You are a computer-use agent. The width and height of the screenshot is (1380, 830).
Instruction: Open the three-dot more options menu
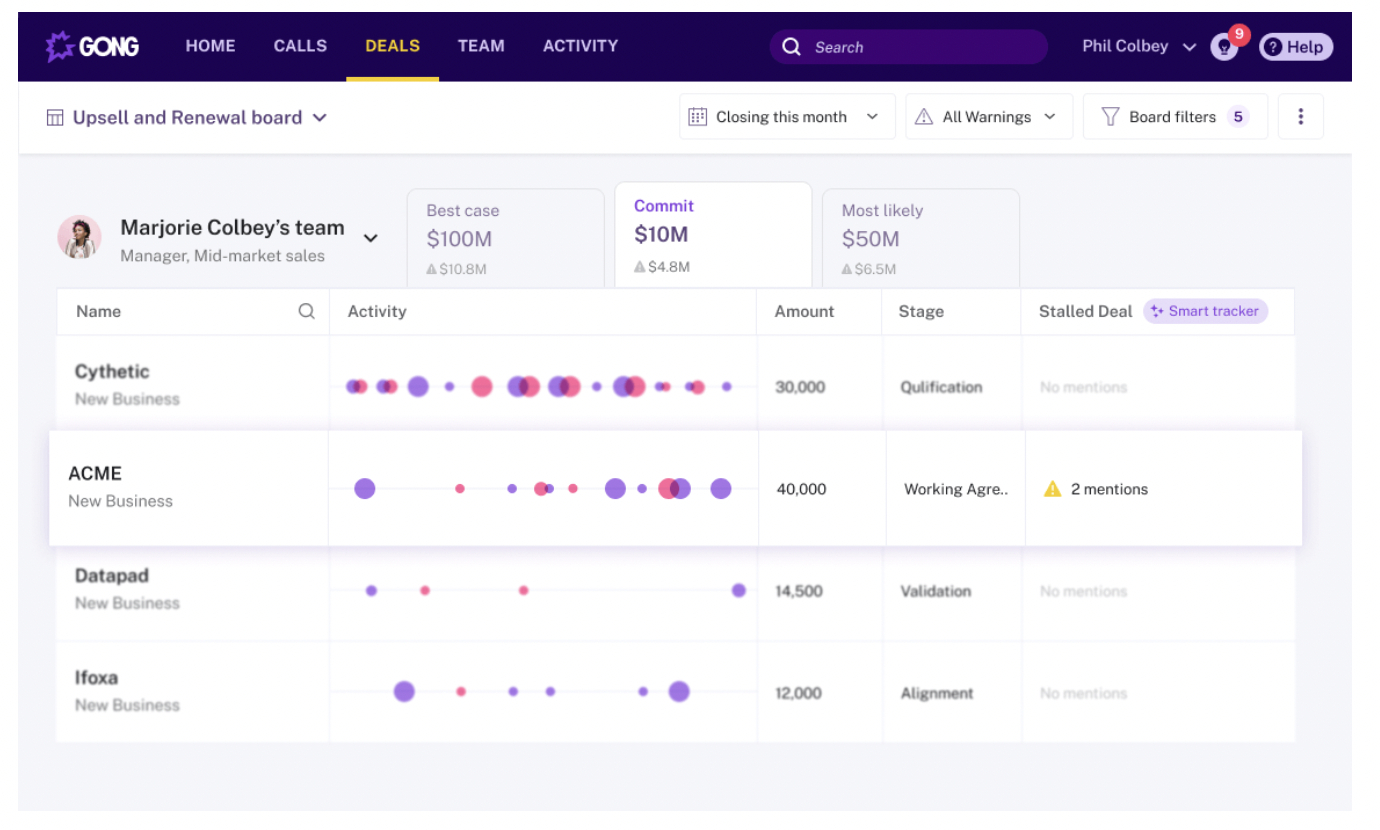tap(1300, 117)
